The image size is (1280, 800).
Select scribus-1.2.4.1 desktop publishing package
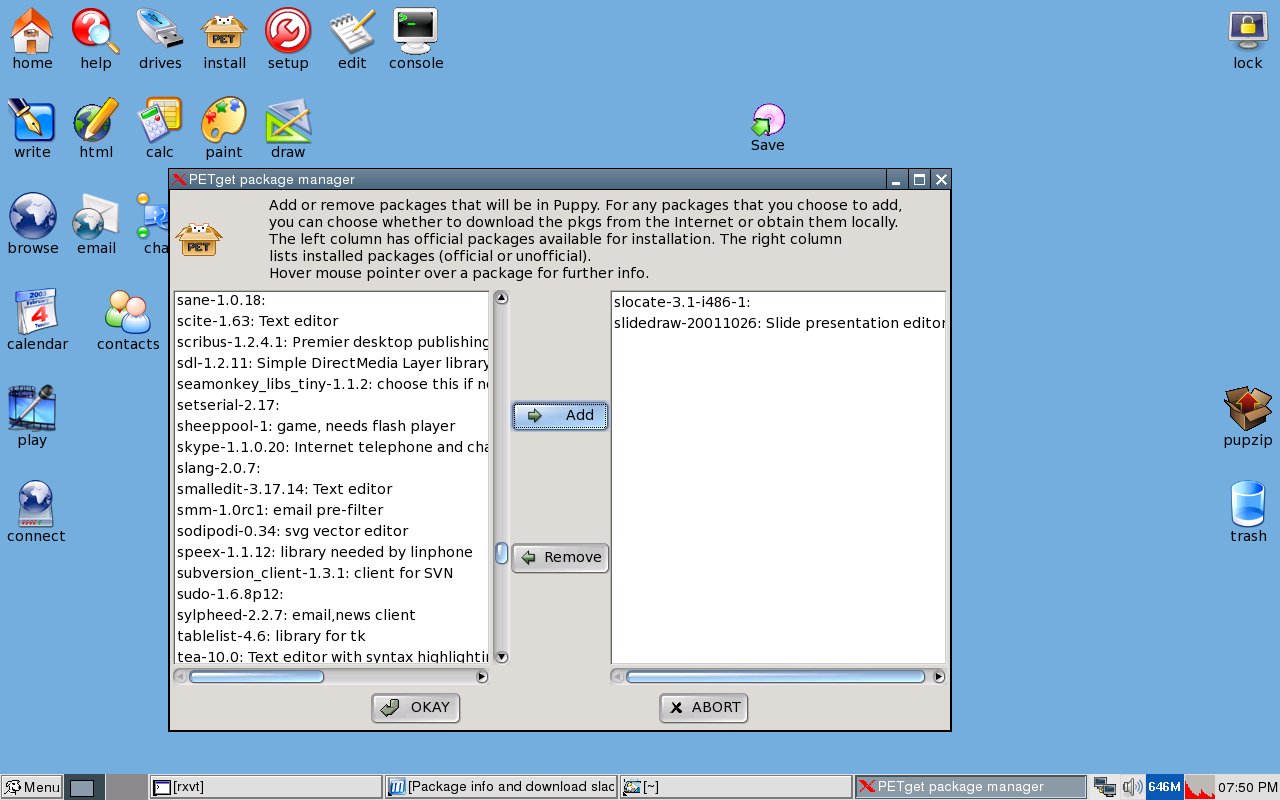coord(331,342)
